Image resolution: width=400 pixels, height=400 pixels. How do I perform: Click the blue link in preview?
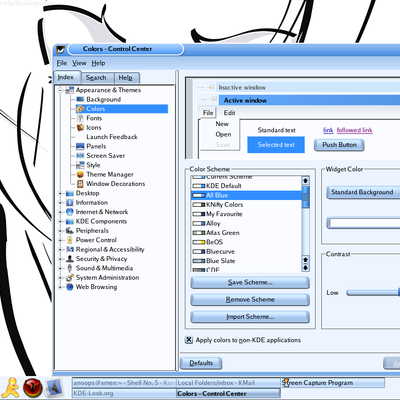[x=328, y=130]
